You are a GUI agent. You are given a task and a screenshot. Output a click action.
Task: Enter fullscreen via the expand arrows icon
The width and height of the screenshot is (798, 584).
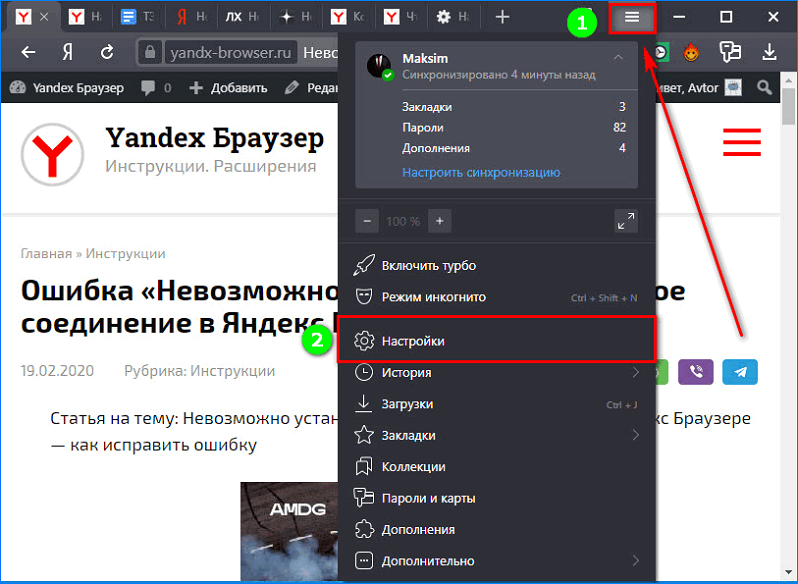point(626,221)
